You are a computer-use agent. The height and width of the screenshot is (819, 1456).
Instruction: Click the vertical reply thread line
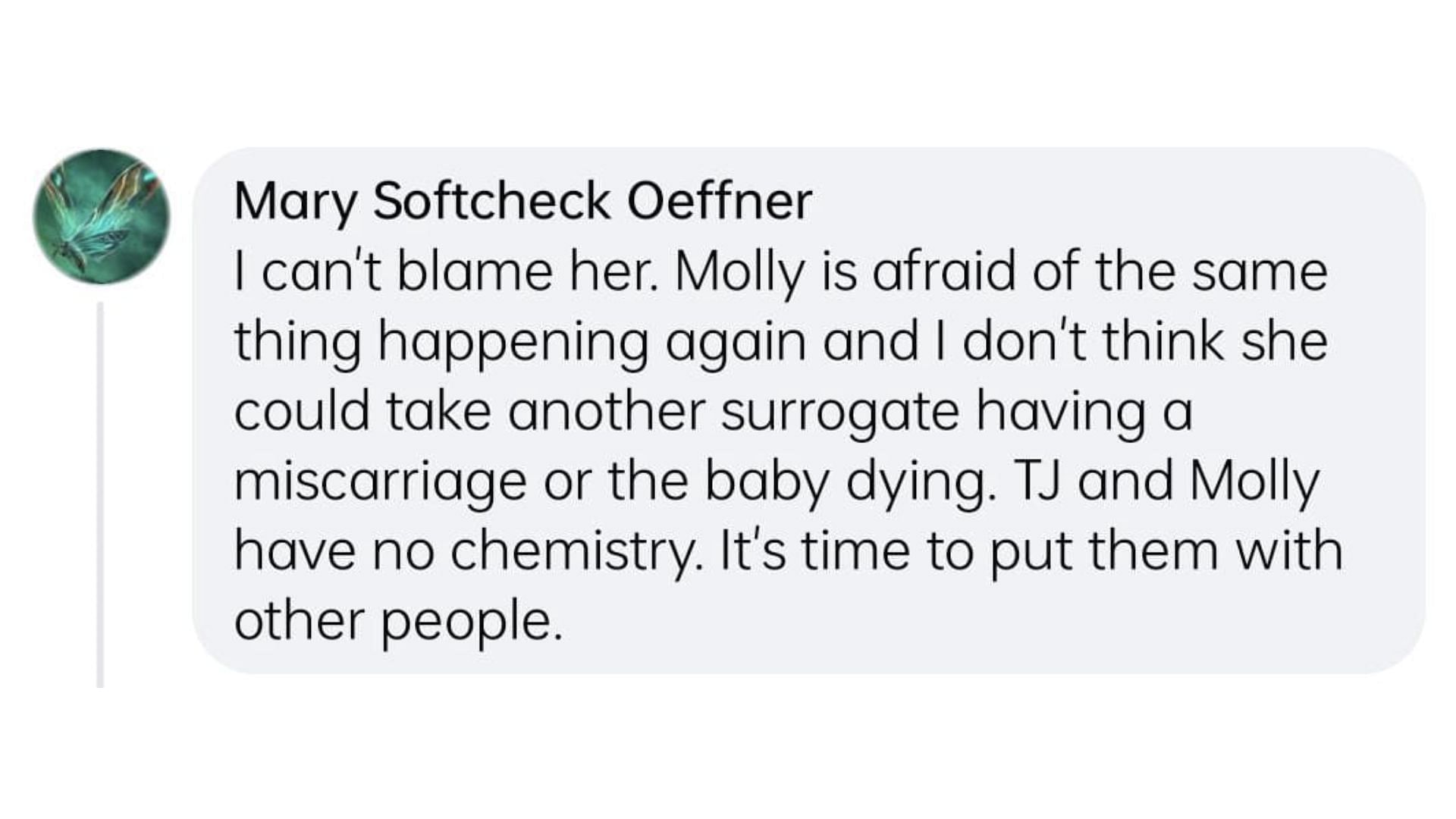click(x=100, y=494)
